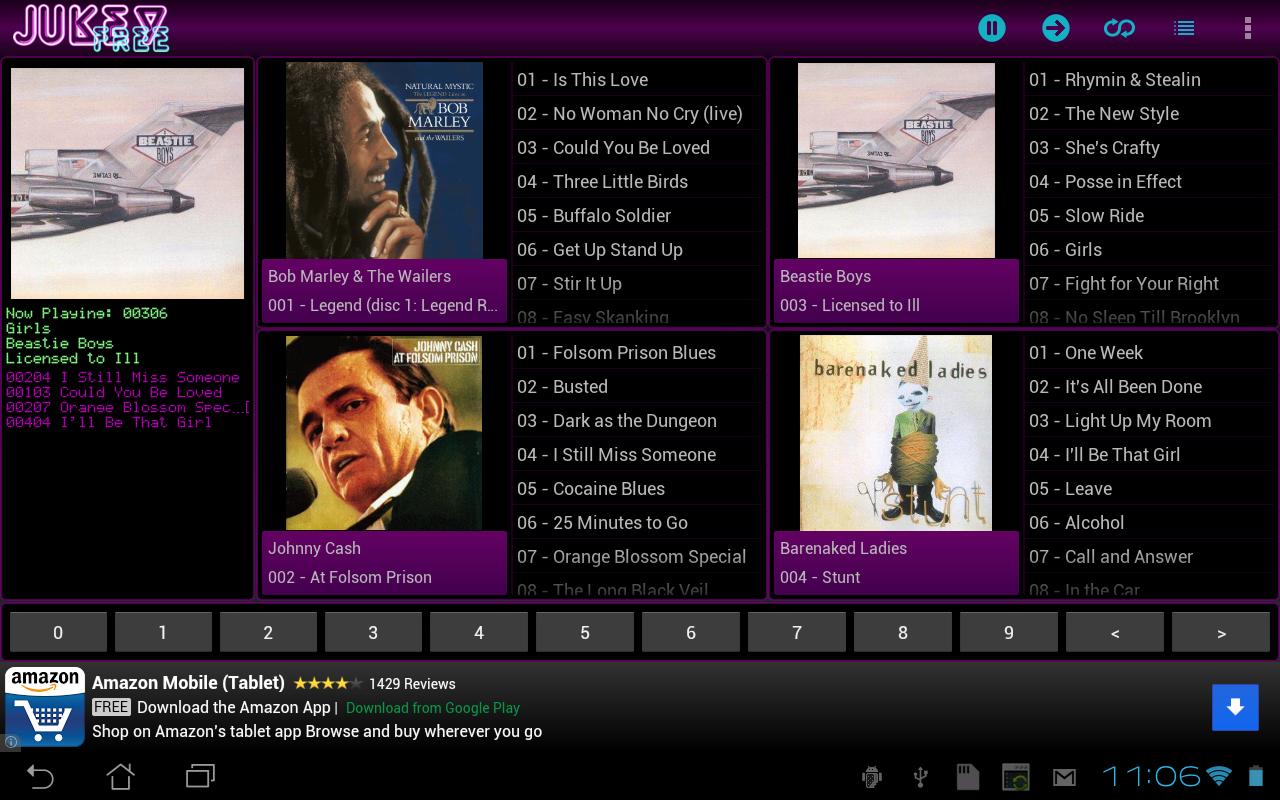This screenshot has width=1280, height=800.
Task: Tap the Jukey Free logo
Action: 90,27
